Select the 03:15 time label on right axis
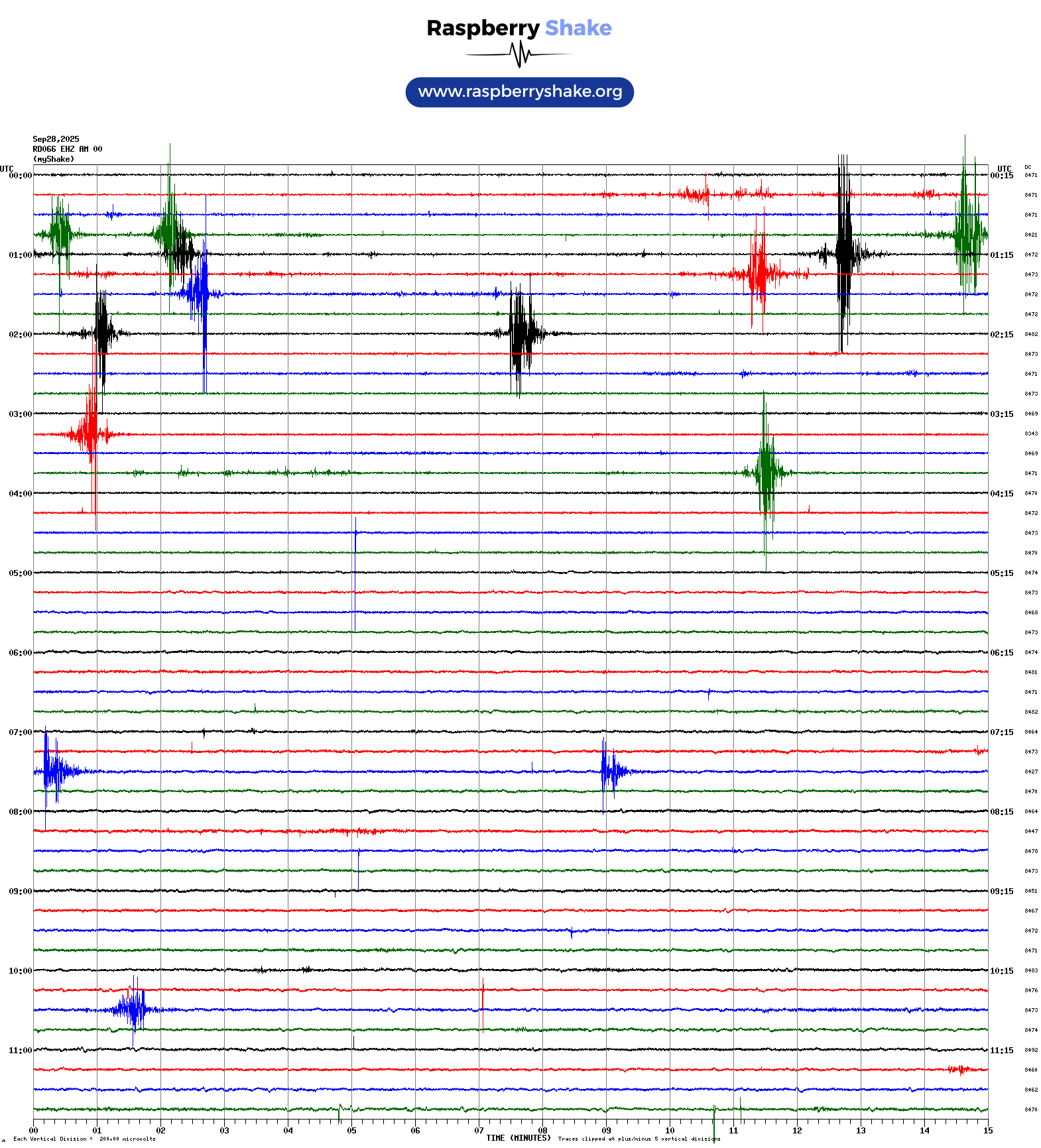 1002,414
